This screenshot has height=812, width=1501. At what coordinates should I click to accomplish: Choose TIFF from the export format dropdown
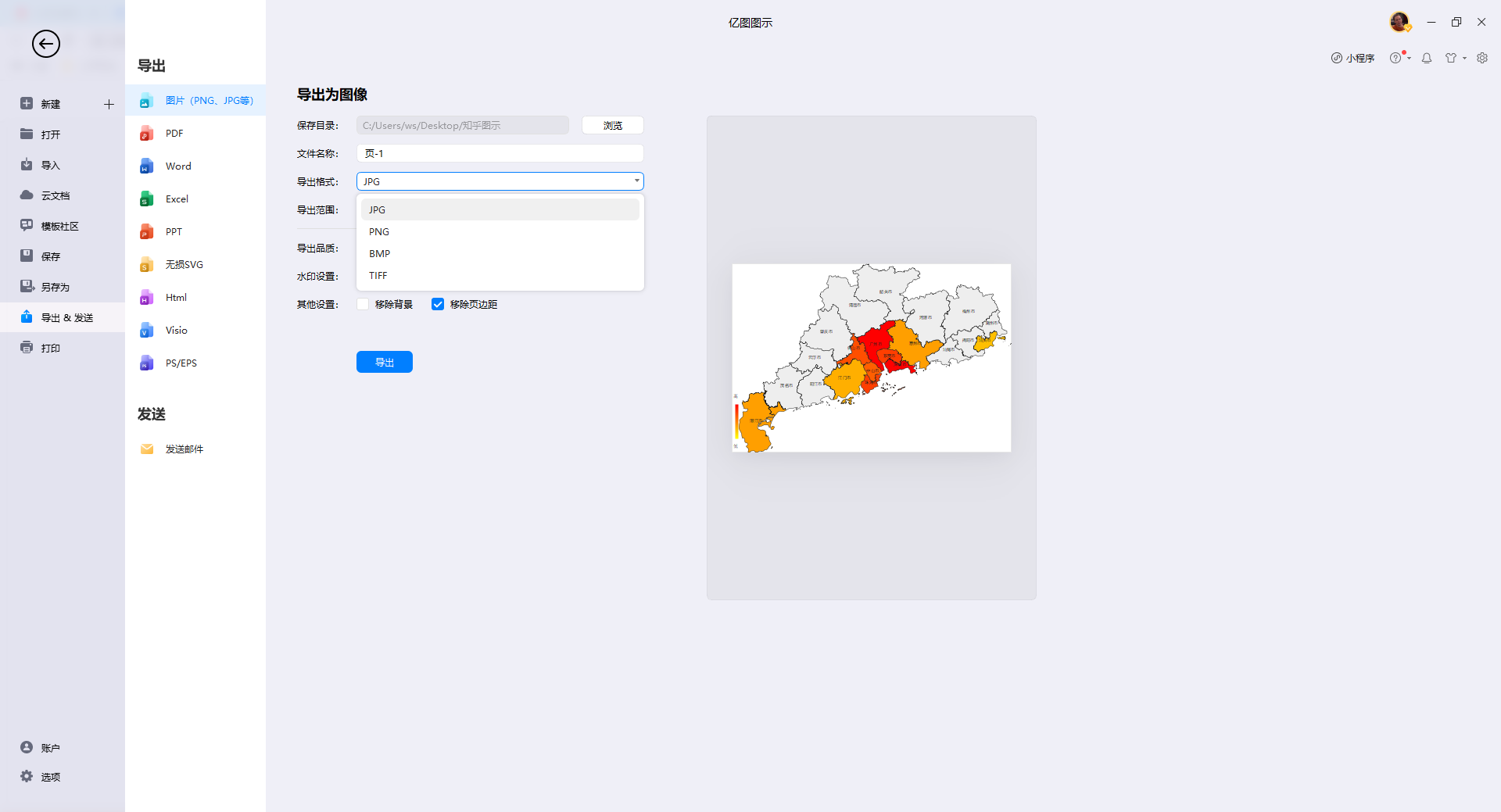click(x=378, y=275)
